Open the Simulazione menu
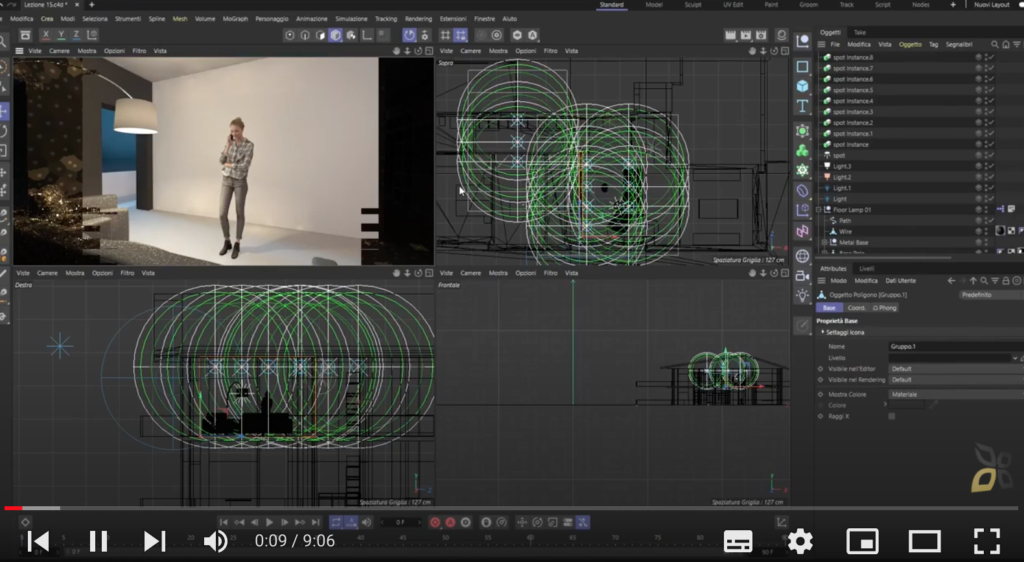Viewport: 1024px width, 562px height. 351,18
